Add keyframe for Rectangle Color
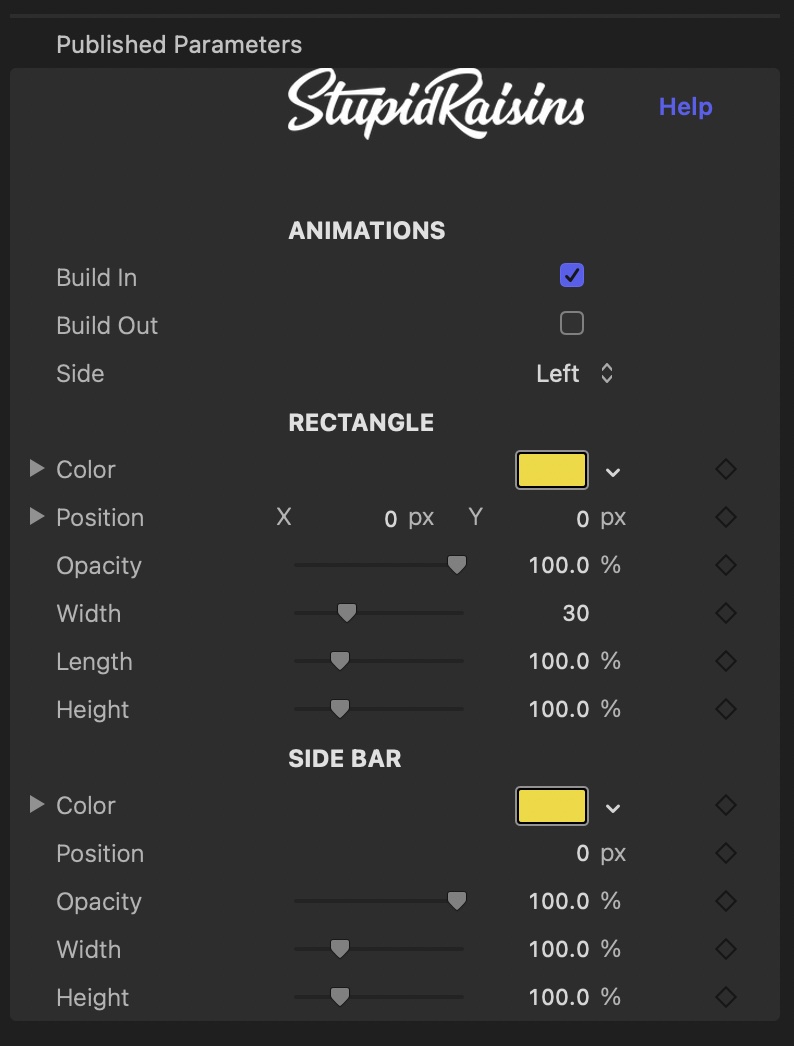Screen dimensions: 794x1046 pos(725,469)
